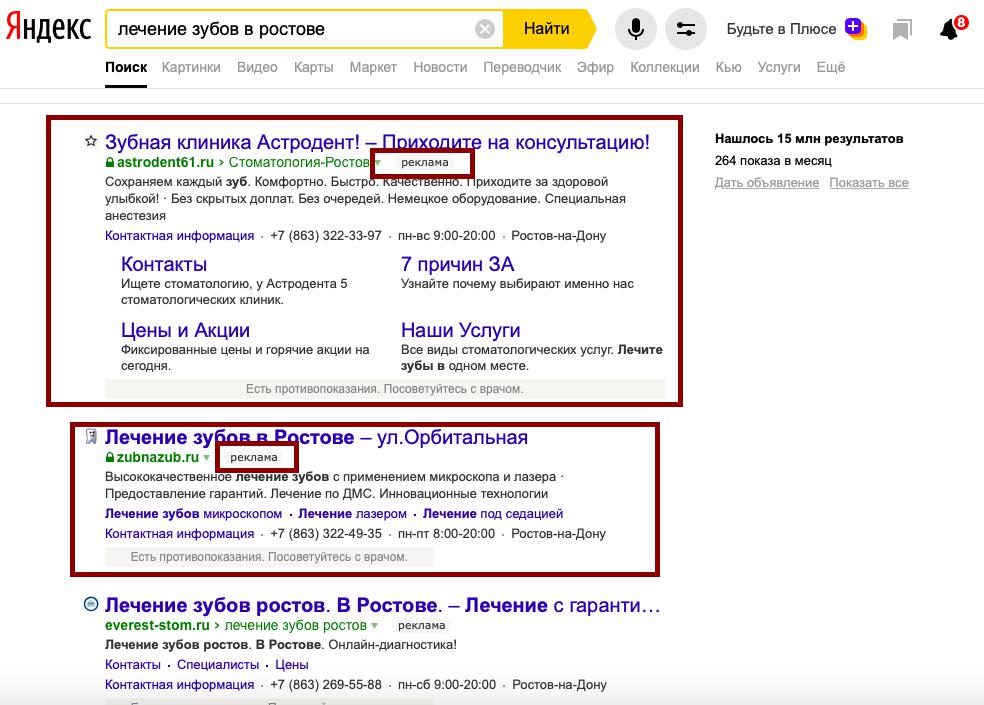Open the Контакты link of everest-stom
The height and width of the screenshot is (705, 984).
pos(133,665)
